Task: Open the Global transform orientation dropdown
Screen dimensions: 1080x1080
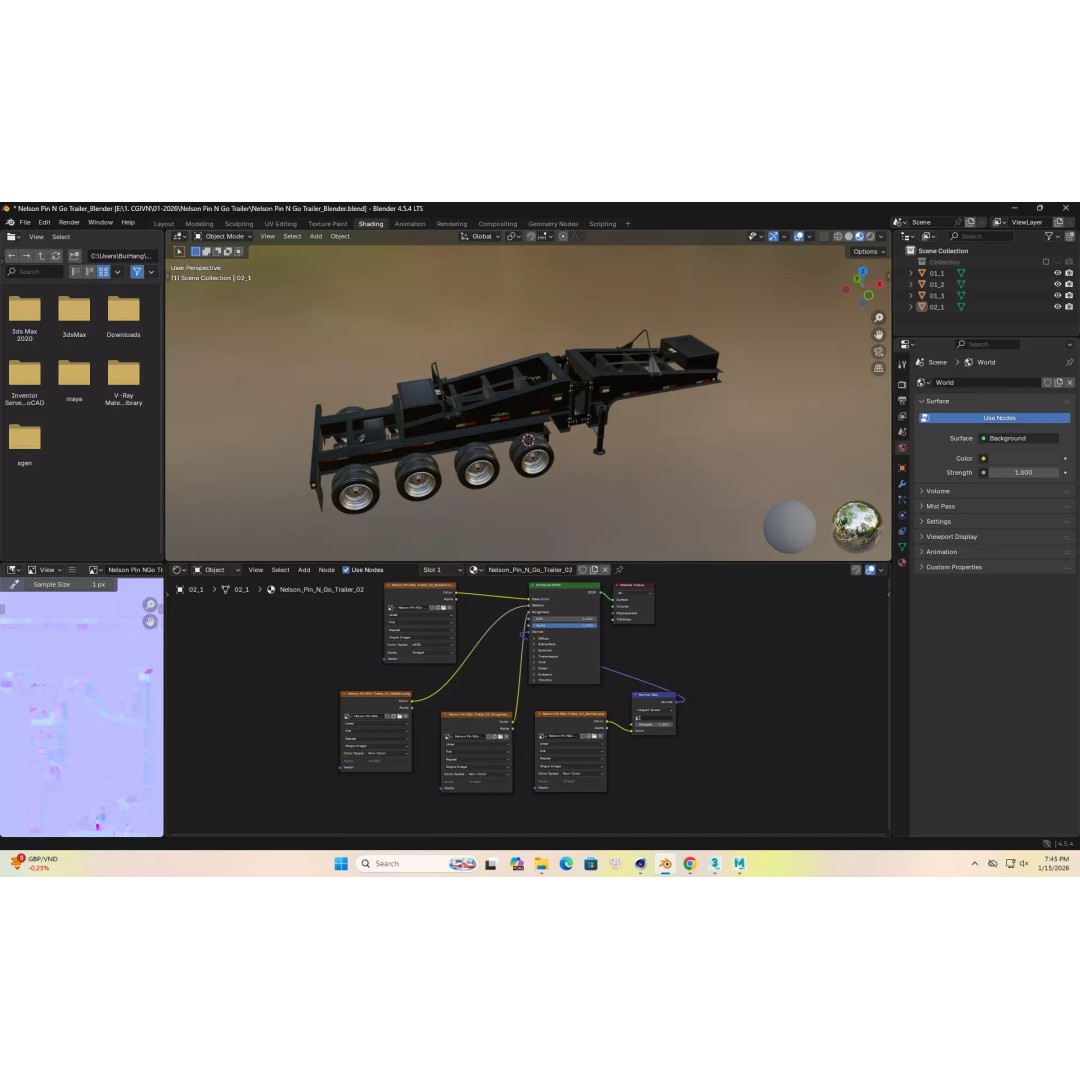Action: 480,236
